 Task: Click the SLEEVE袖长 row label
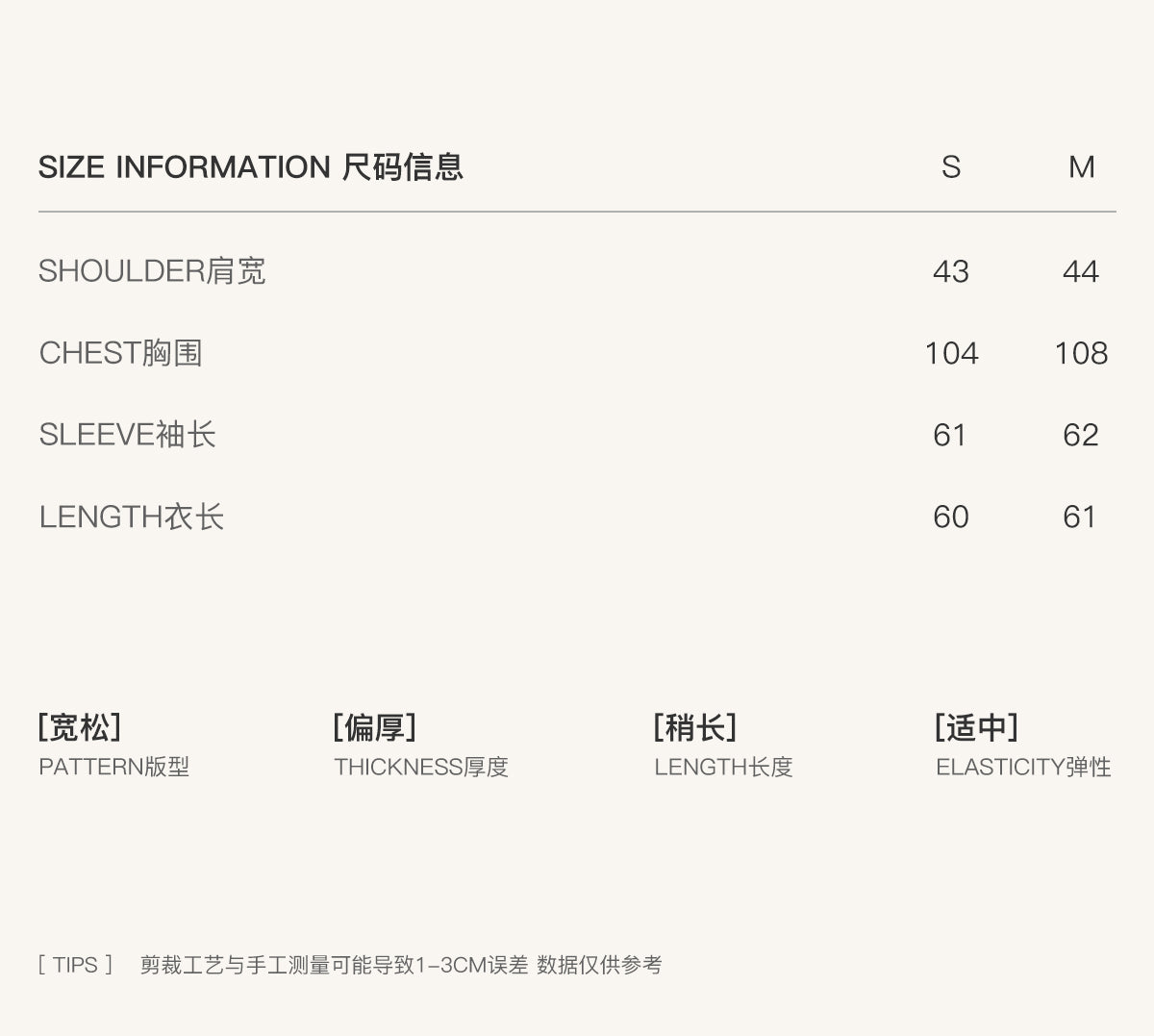127,435
